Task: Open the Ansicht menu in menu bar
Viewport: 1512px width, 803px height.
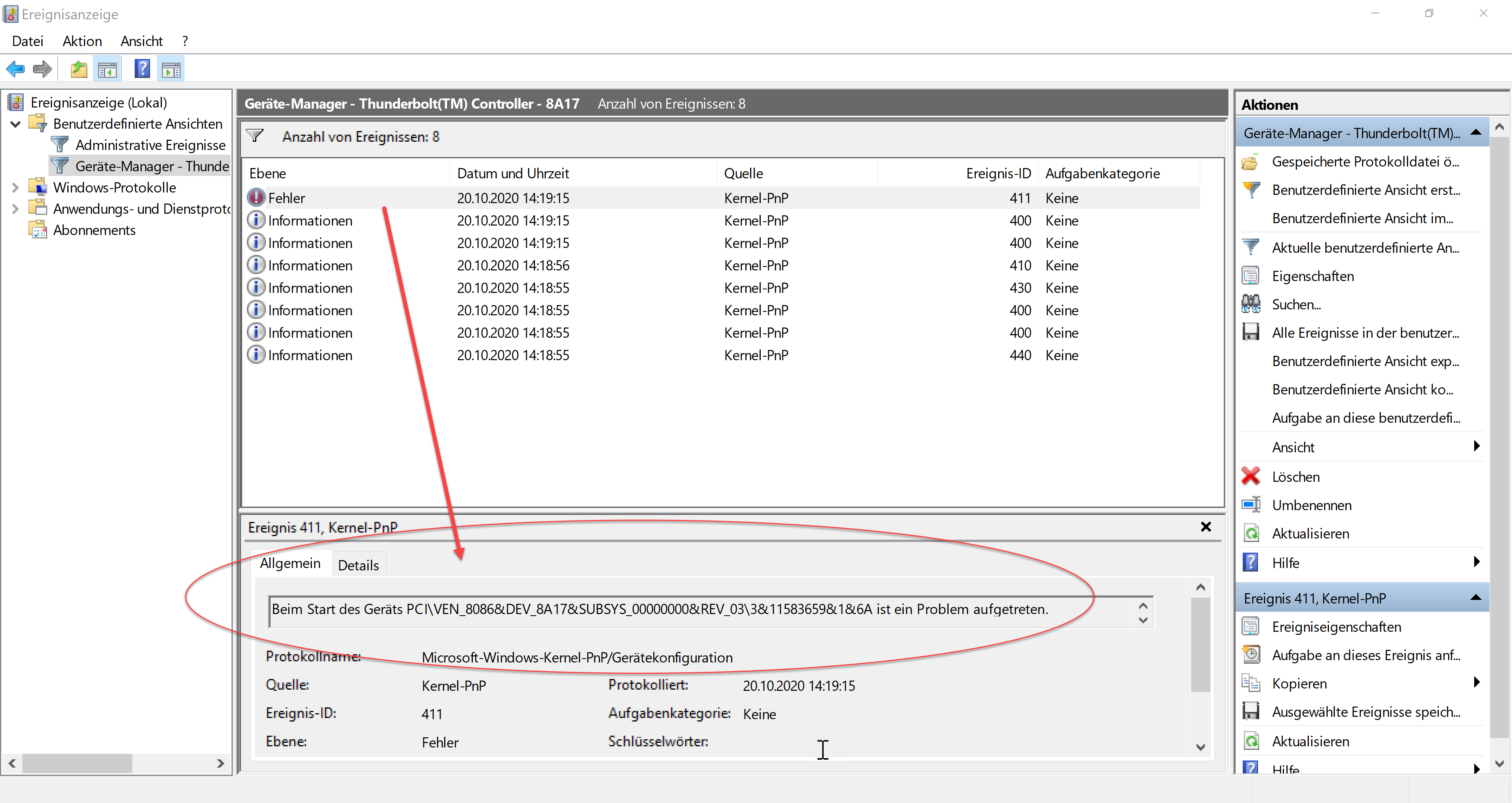Action: (x=141, y=41)
